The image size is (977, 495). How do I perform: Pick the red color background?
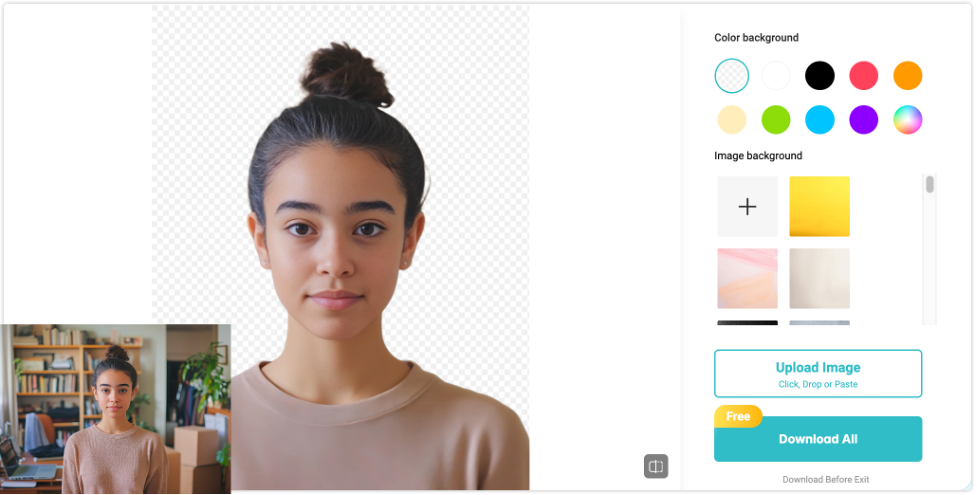point(864,75)
